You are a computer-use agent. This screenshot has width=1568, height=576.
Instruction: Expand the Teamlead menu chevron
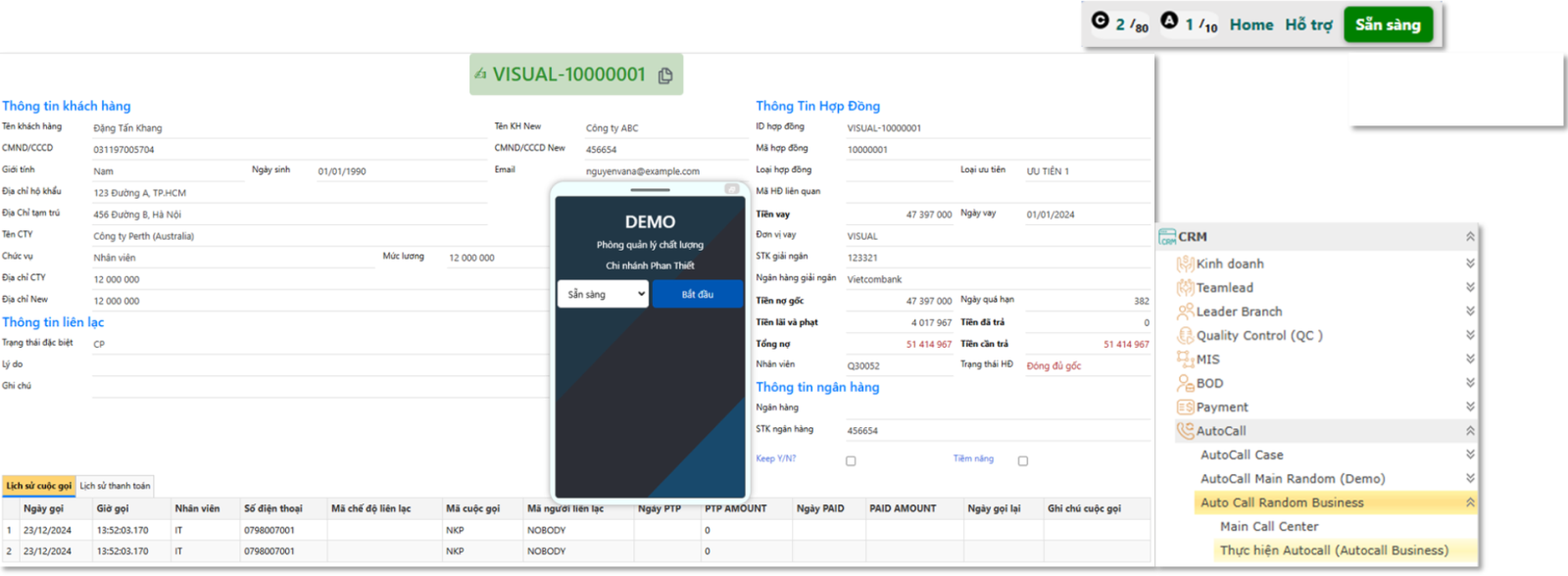point(1469,288)
